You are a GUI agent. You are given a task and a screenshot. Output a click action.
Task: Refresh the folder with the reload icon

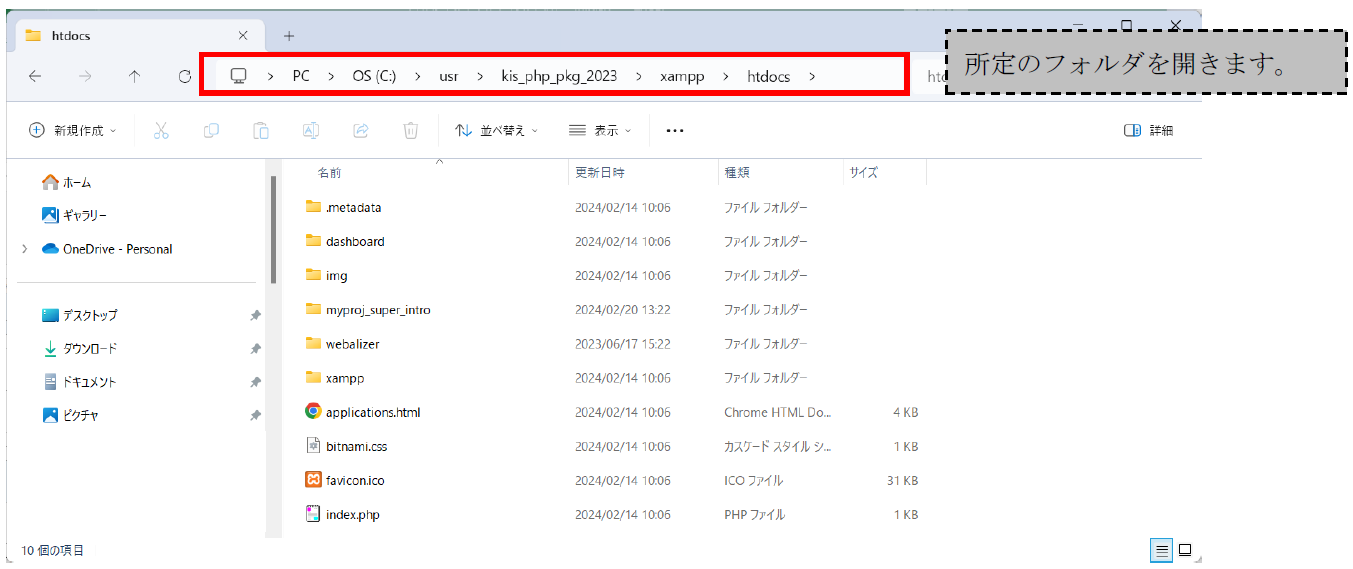click(x=184, y=76)
